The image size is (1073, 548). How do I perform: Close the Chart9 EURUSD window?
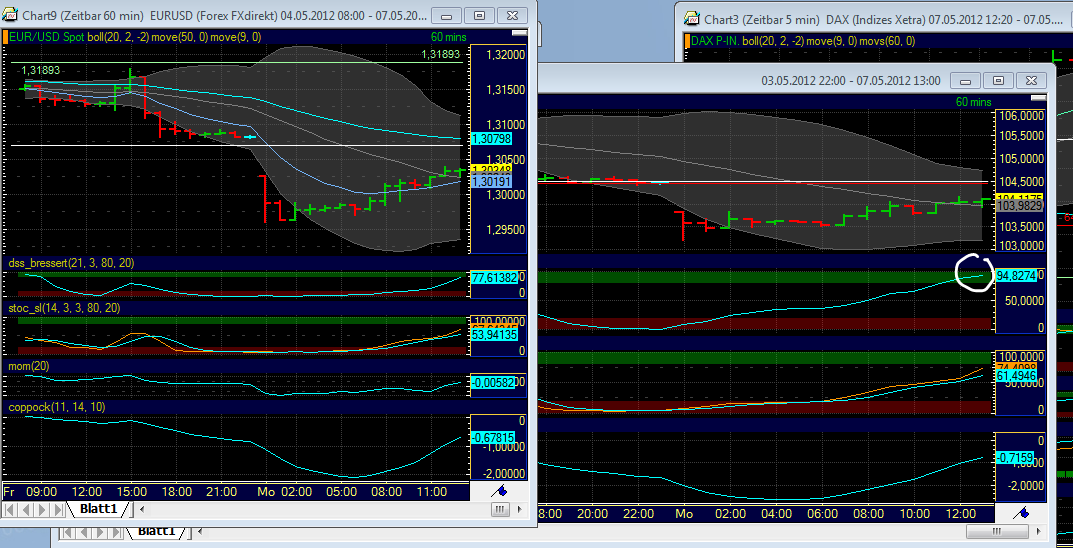click(512, 16)
